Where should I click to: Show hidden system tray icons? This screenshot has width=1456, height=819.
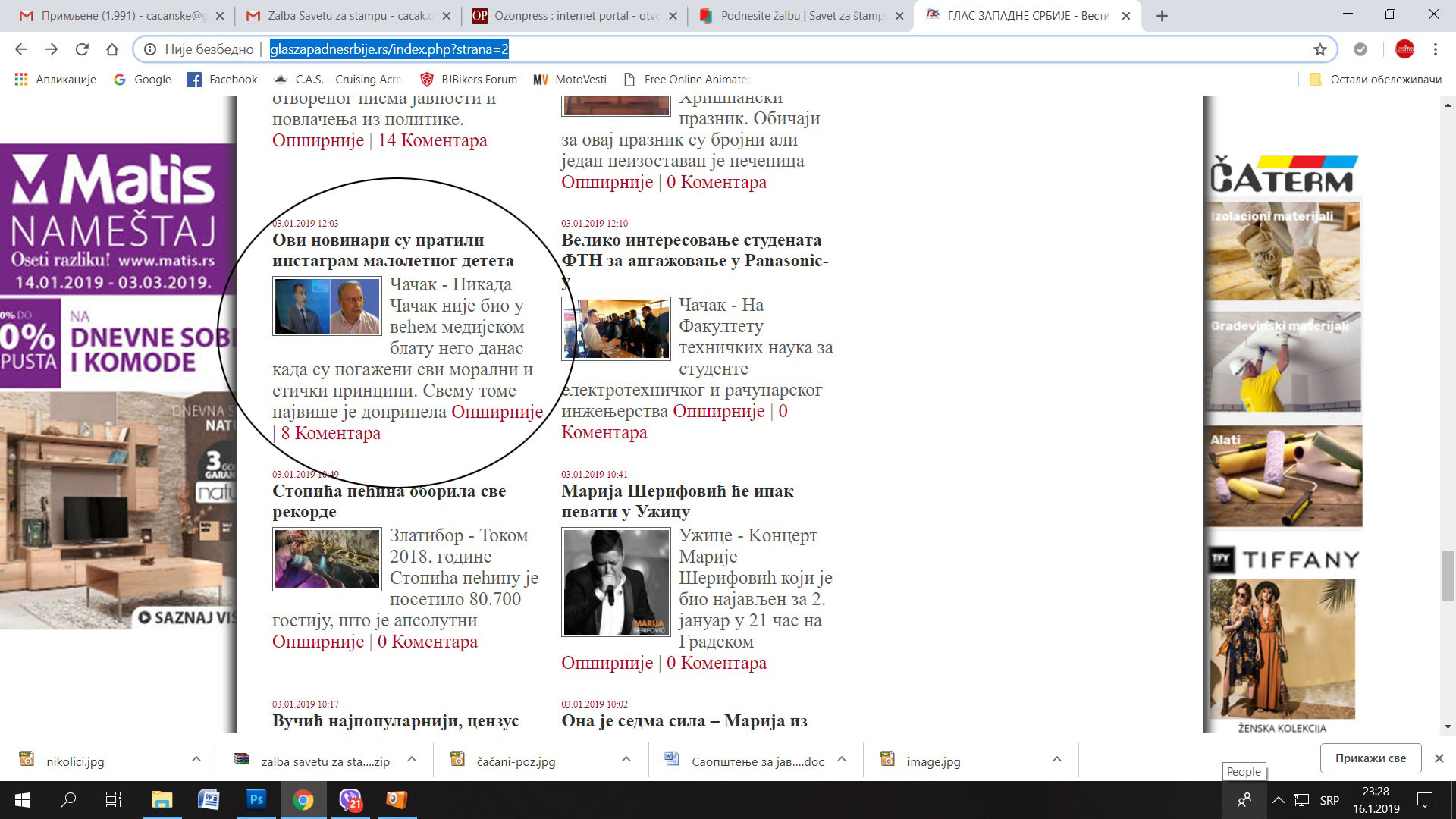[x=1278, y=800]
